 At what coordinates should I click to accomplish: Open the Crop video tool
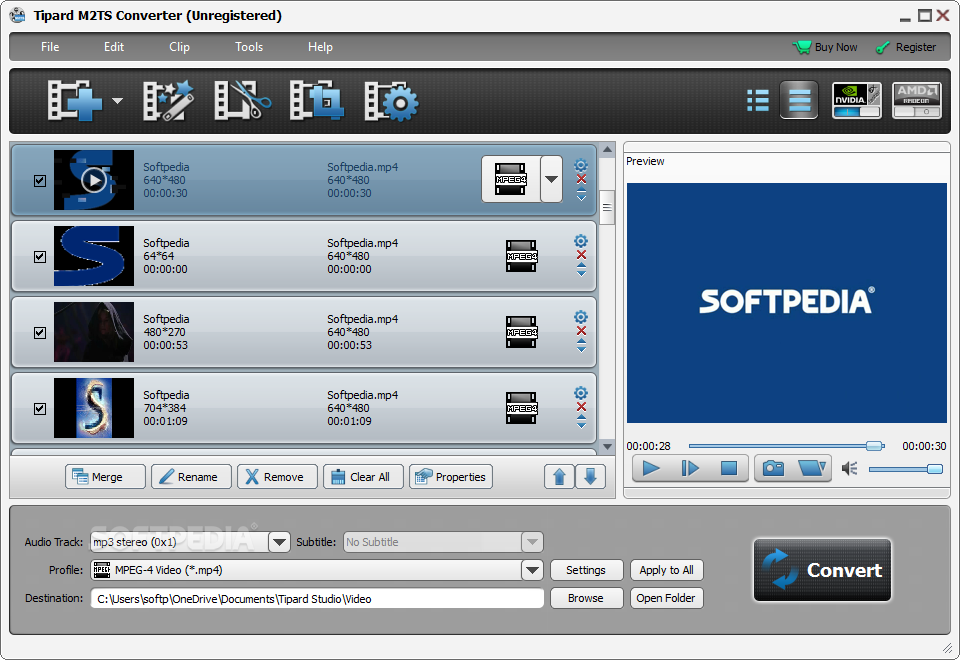316,101
